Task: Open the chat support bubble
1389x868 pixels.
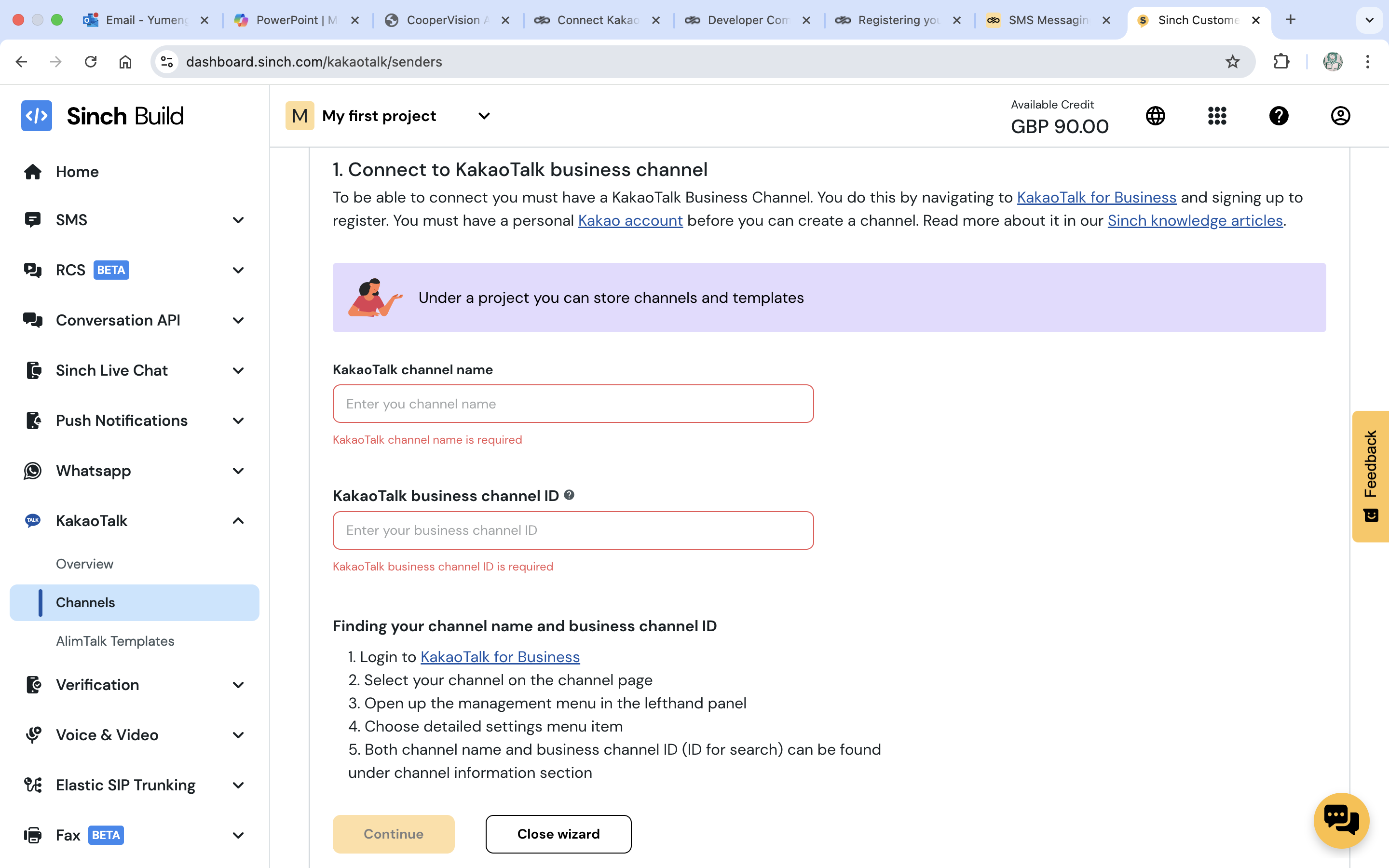Action: 1342,820
